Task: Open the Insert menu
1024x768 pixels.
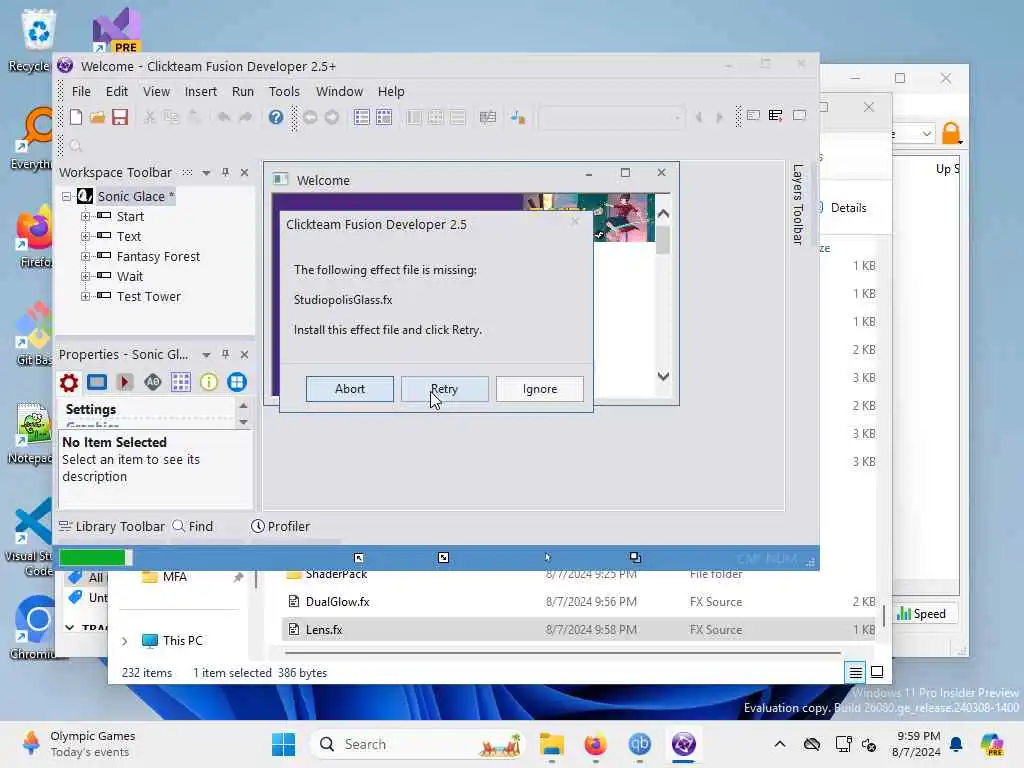Action: pos(200,91)
